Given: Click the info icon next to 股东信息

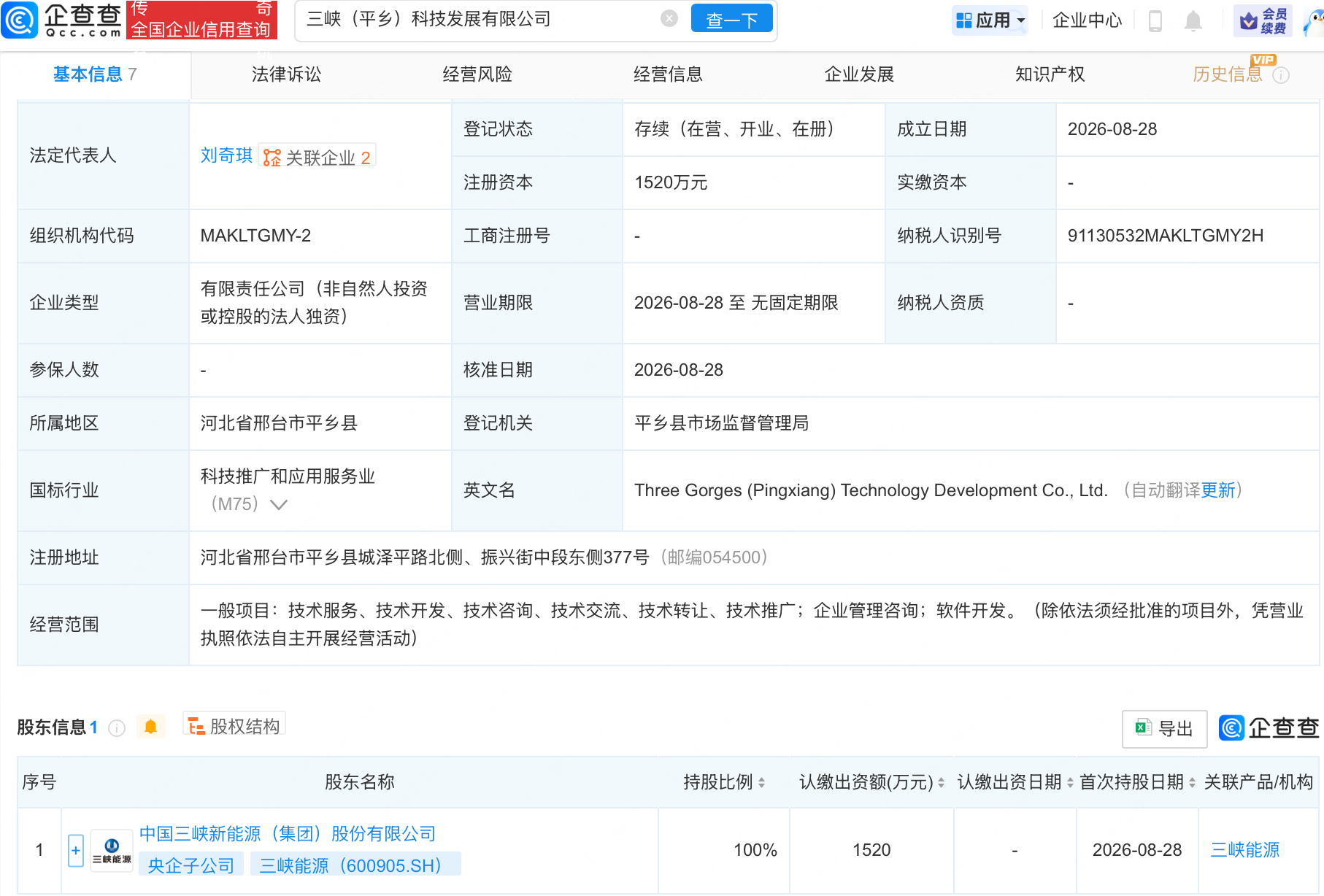Looking at the screenshot, I should click(117, 727).
